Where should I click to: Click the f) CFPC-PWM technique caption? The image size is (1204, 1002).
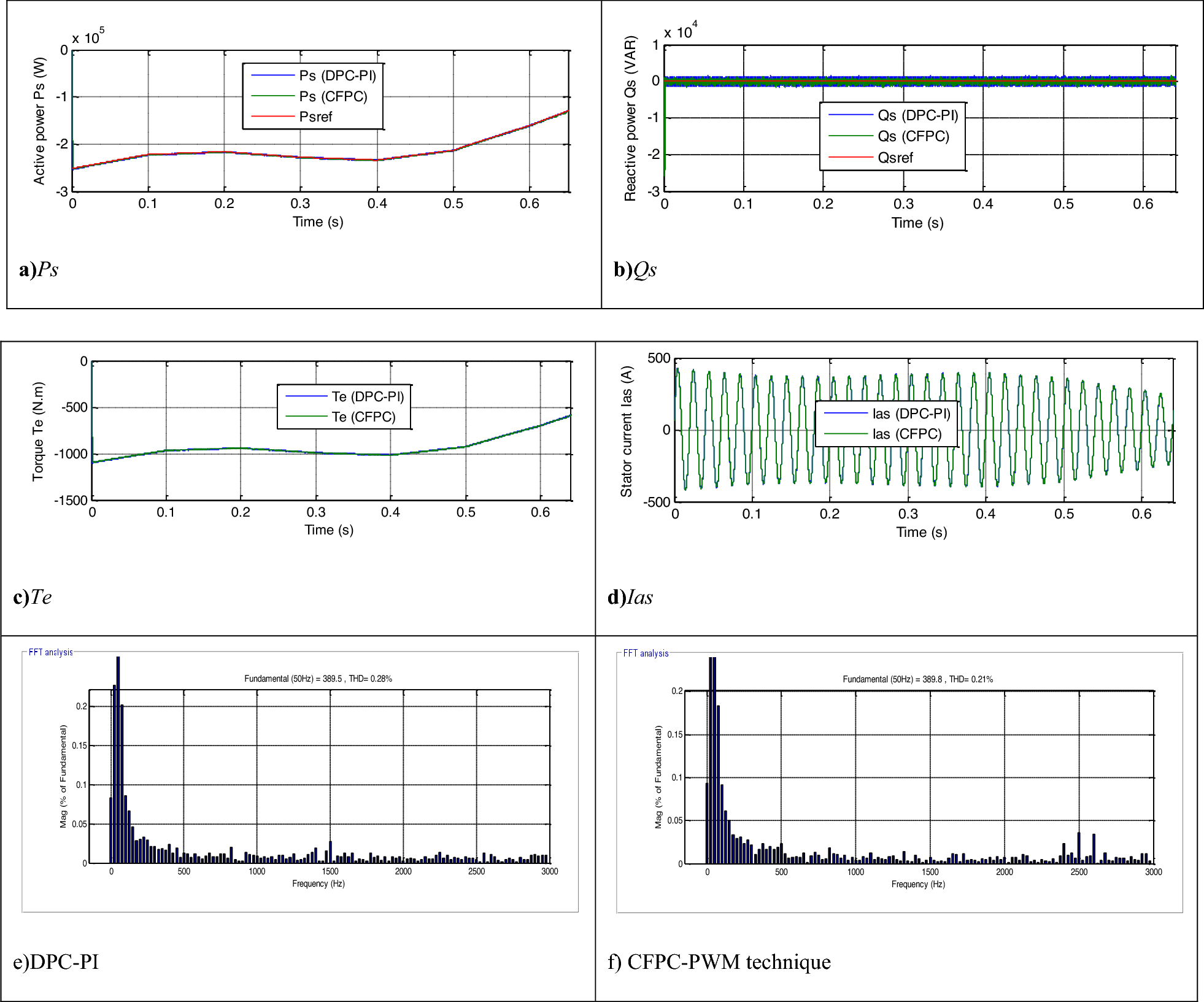[x=719, y=961]
